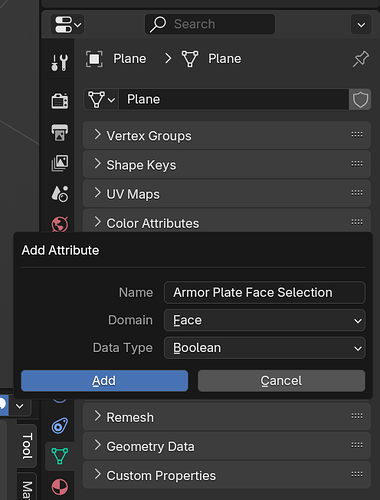Click the Plane mesh name in breadcrumb
Image resolution: width=380 pixels, height=500 pixels.
pyautogui.click(x=225, y=59)
